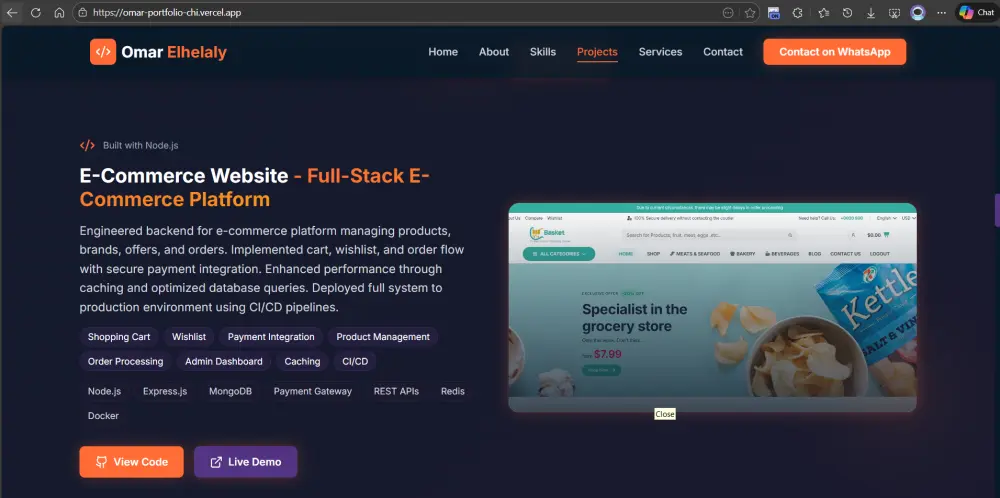
Task: Select the Shopping Cart feature tag
Action: pyautogui.click(x=119, y=337)
